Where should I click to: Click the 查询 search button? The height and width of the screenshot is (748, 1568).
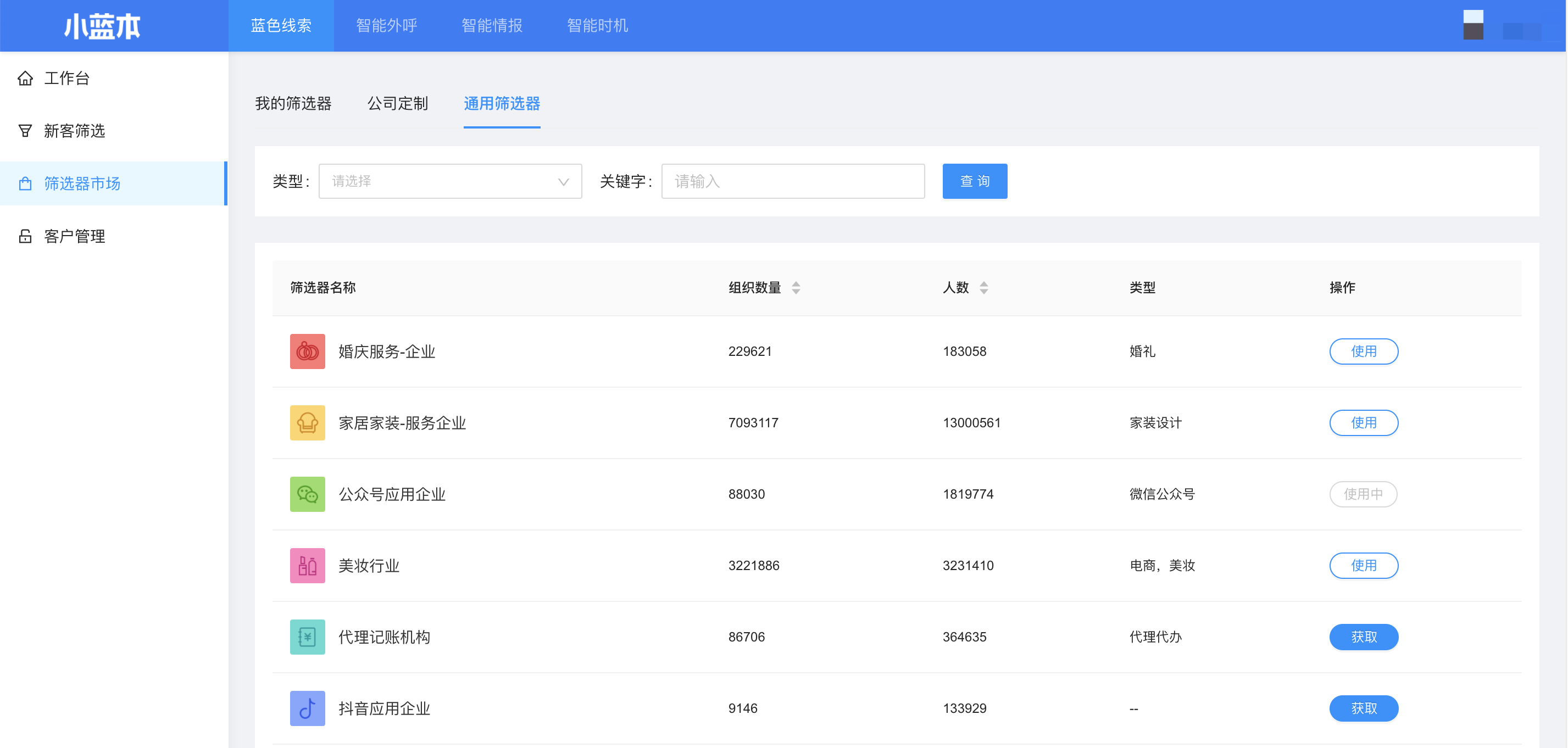974,181
